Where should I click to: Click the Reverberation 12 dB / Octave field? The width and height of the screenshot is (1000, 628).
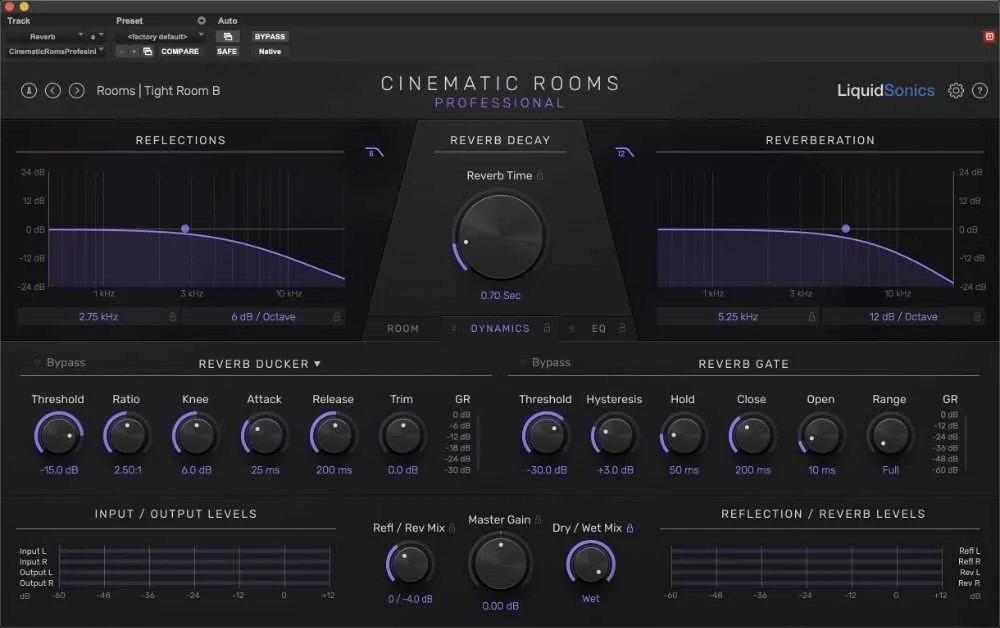pos(903,316)
